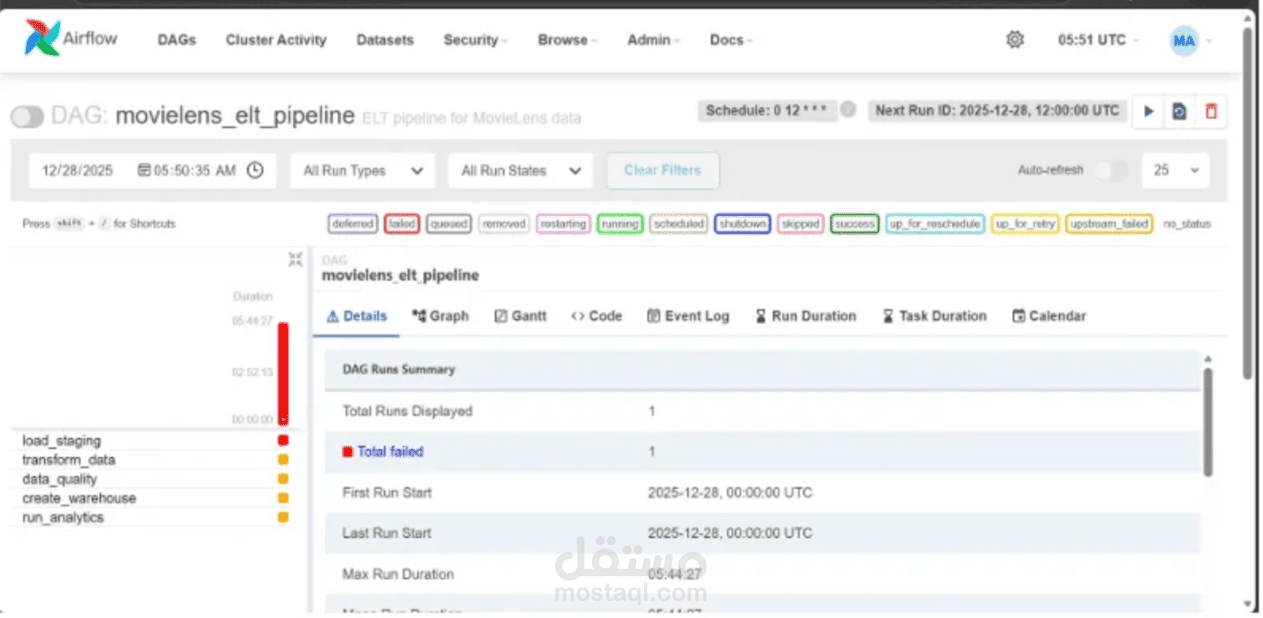The width and height of the screenshot is (1263, 618).
Task: Delete the DAG with the red trash icon
Action: [x=1211, y=111]
